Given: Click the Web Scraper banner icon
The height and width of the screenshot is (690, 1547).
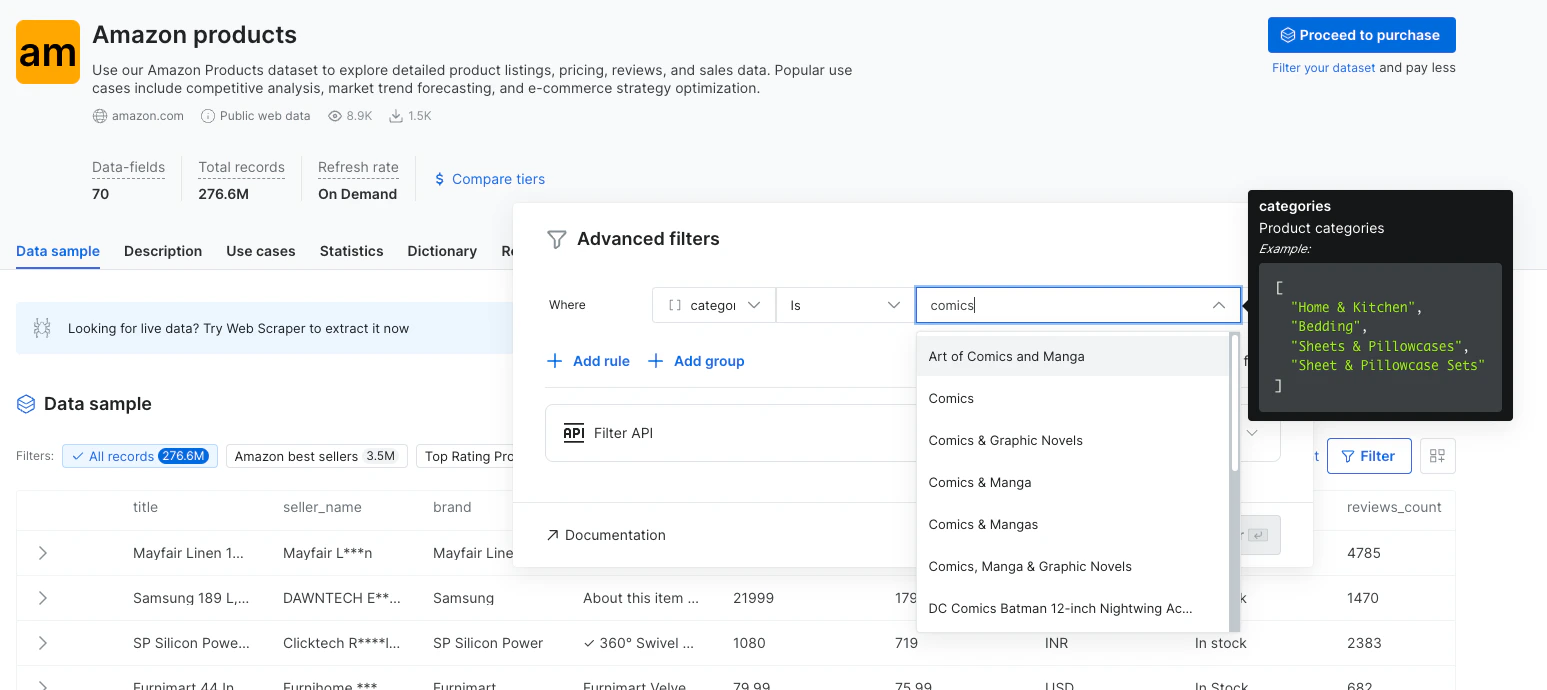Looking at the screenshot, I should pyautogui.click(x=42, y=328).
